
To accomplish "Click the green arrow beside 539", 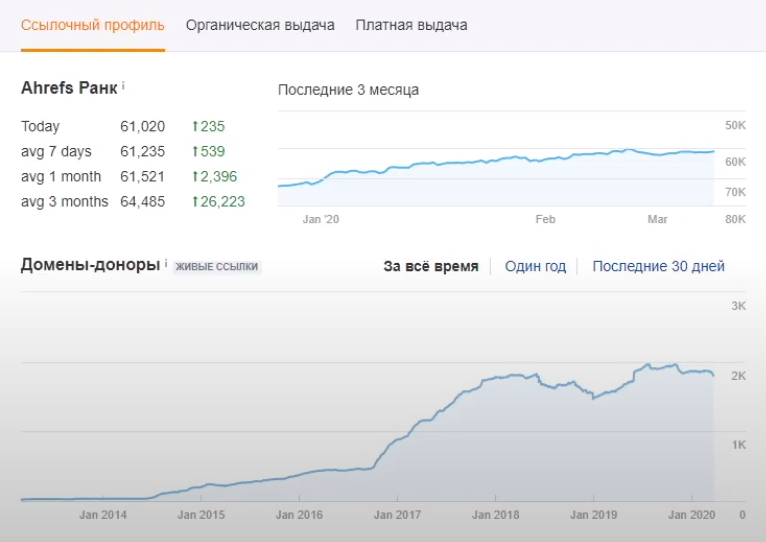I will pos(195,152).
